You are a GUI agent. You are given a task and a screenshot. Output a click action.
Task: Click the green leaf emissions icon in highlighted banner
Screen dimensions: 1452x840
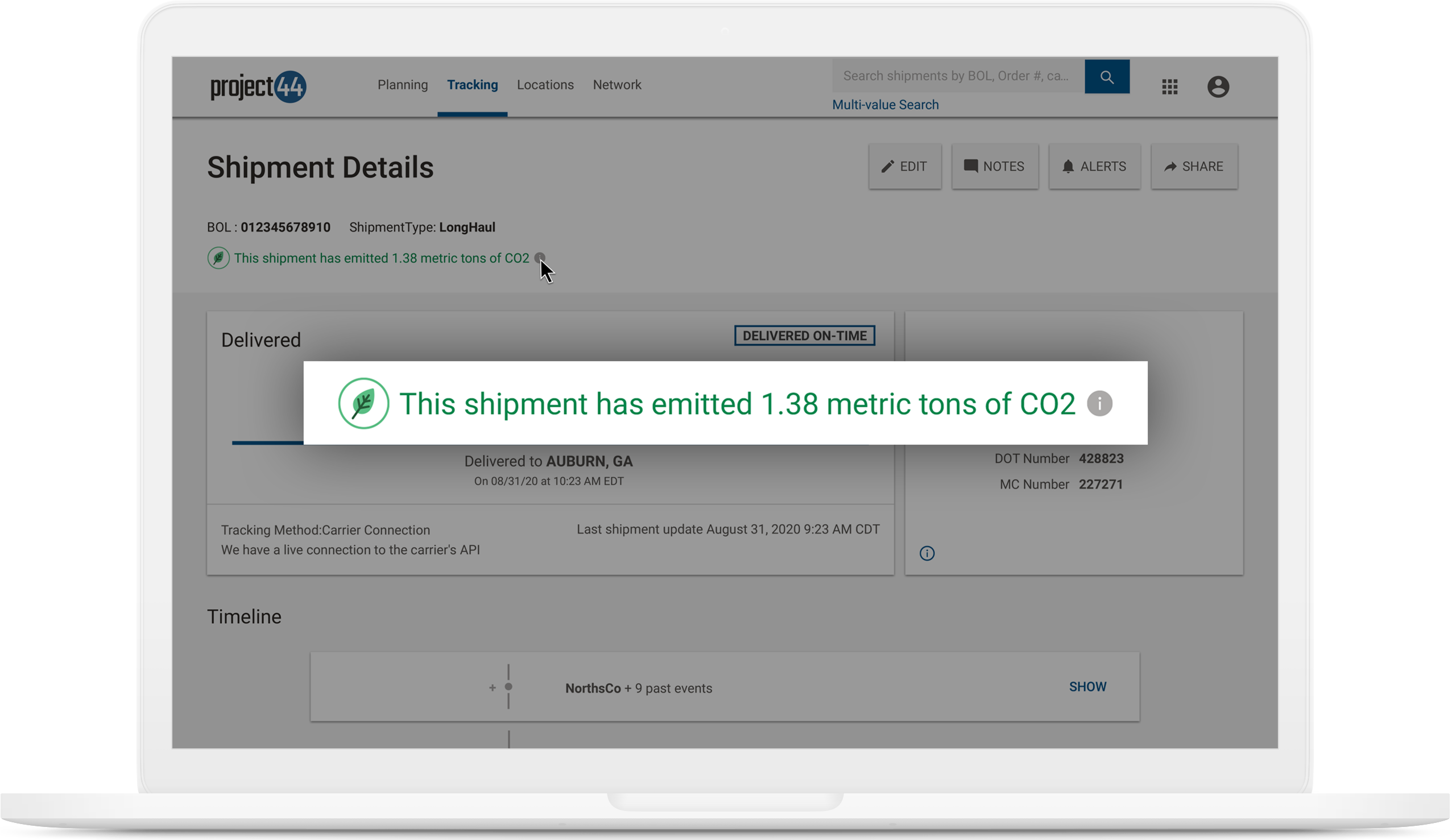[x=363, y=403]
